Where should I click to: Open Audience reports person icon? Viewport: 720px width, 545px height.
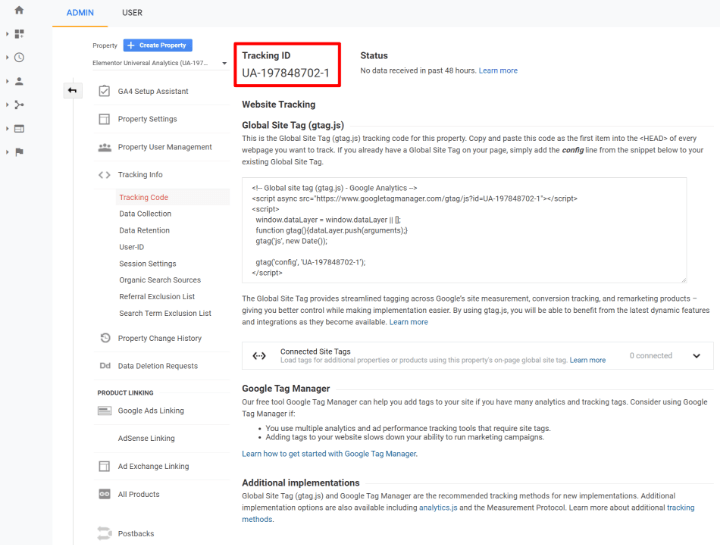coord(19,81)
